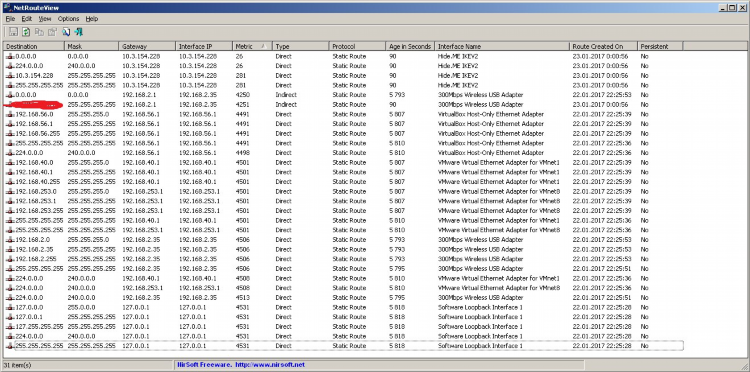This screenshot has width=750, height=372.
Task: Click VMnet8 adapter name in 192.168.253.1 row
Action: (499, 201)
